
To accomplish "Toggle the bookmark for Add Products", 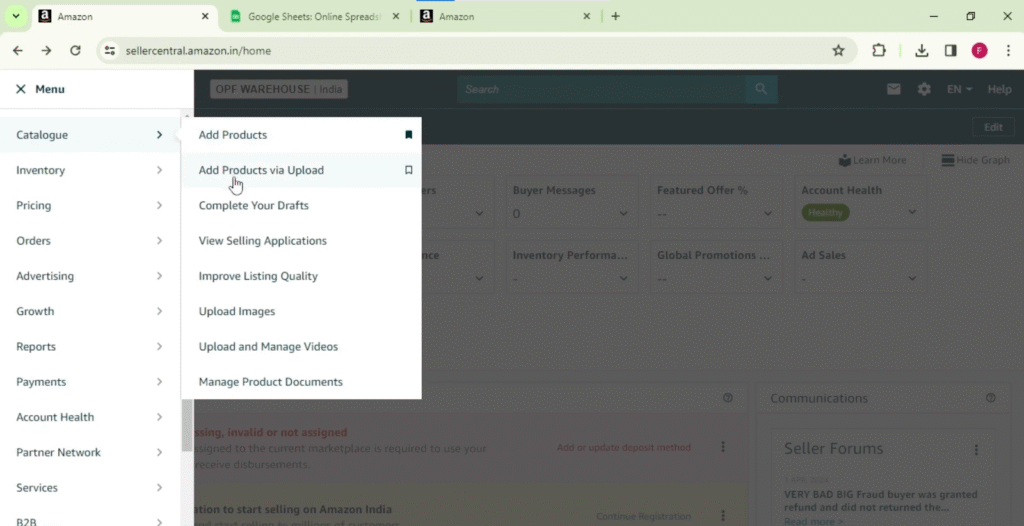I will click(409, 135).
